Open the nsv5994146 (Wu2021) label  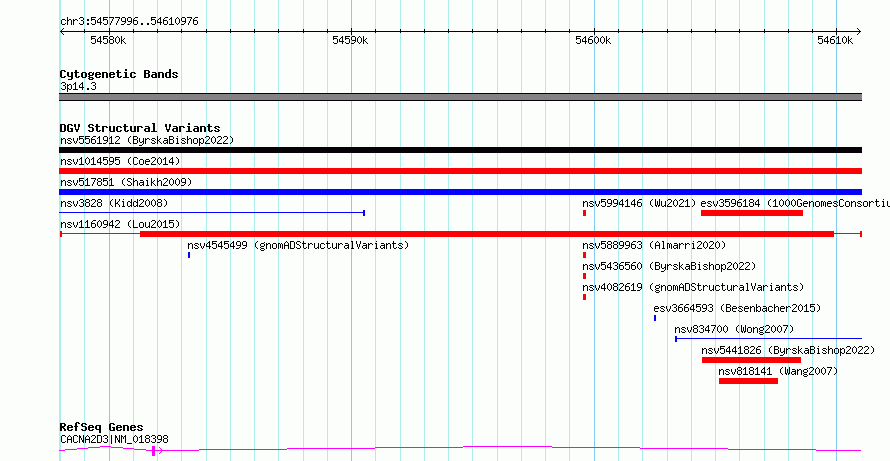click(639, 203)
